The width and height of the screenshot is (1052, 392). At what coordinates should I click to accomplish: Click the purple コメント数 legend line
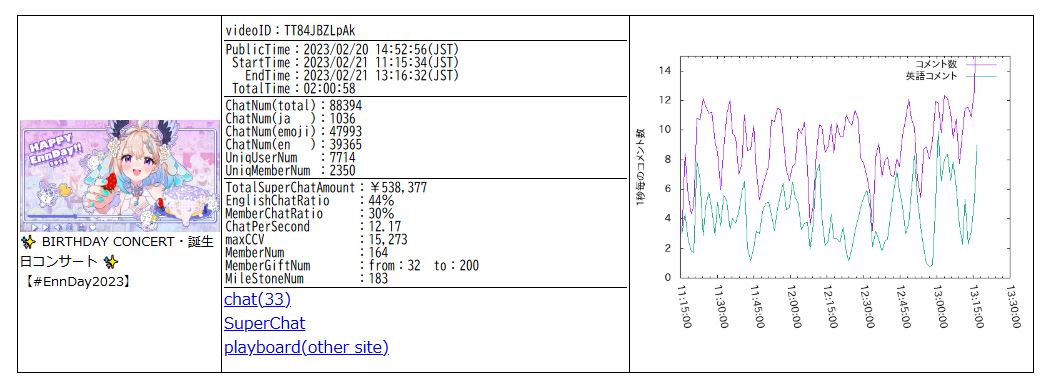coord(981,64)
